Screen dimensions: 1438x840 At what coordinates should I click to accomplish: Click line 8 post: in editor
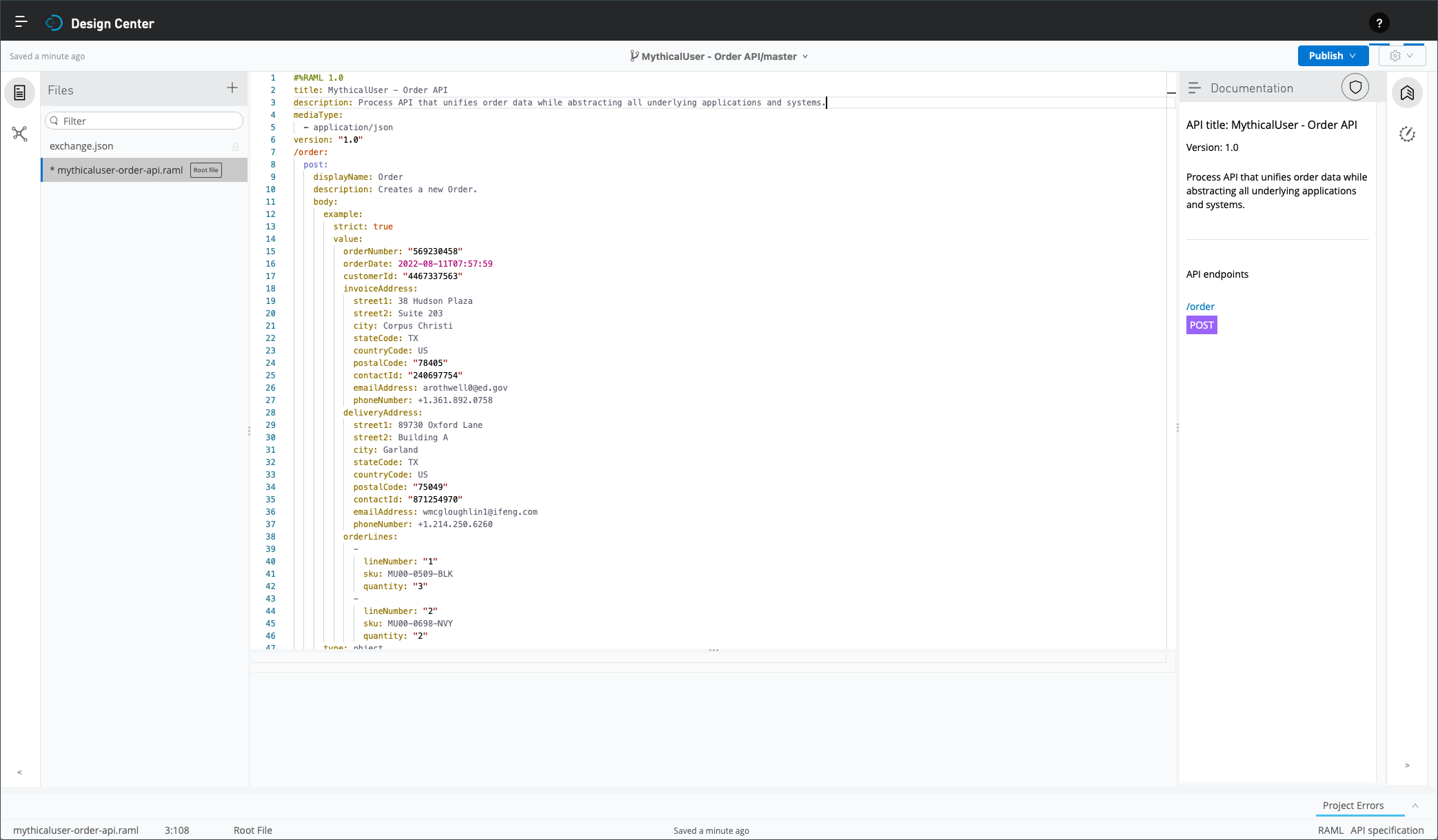click(x=316, y=165)
